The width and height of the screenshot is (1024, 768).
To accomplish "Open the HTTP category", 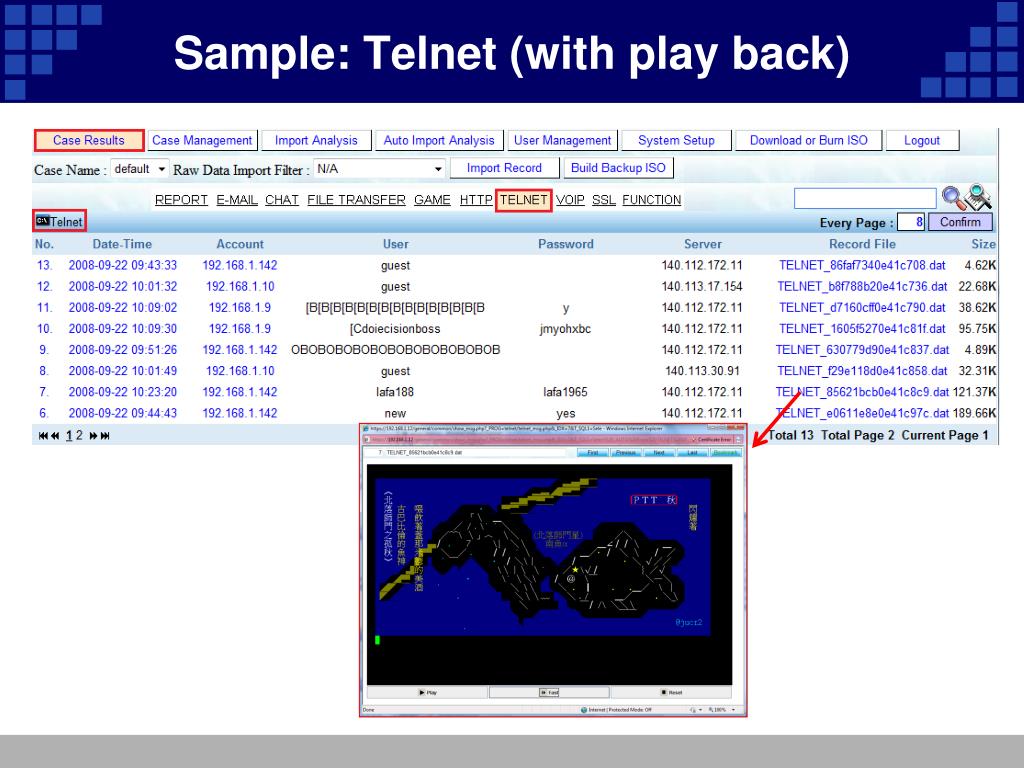I will pyautogui.click(x=476, y=200).
